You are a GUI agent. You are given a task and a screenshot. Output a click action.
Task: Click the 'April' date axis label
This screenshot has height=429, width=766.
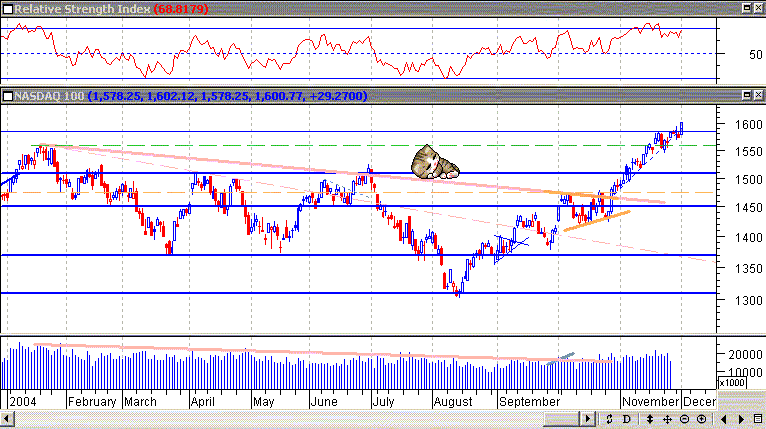click(203, 402)
